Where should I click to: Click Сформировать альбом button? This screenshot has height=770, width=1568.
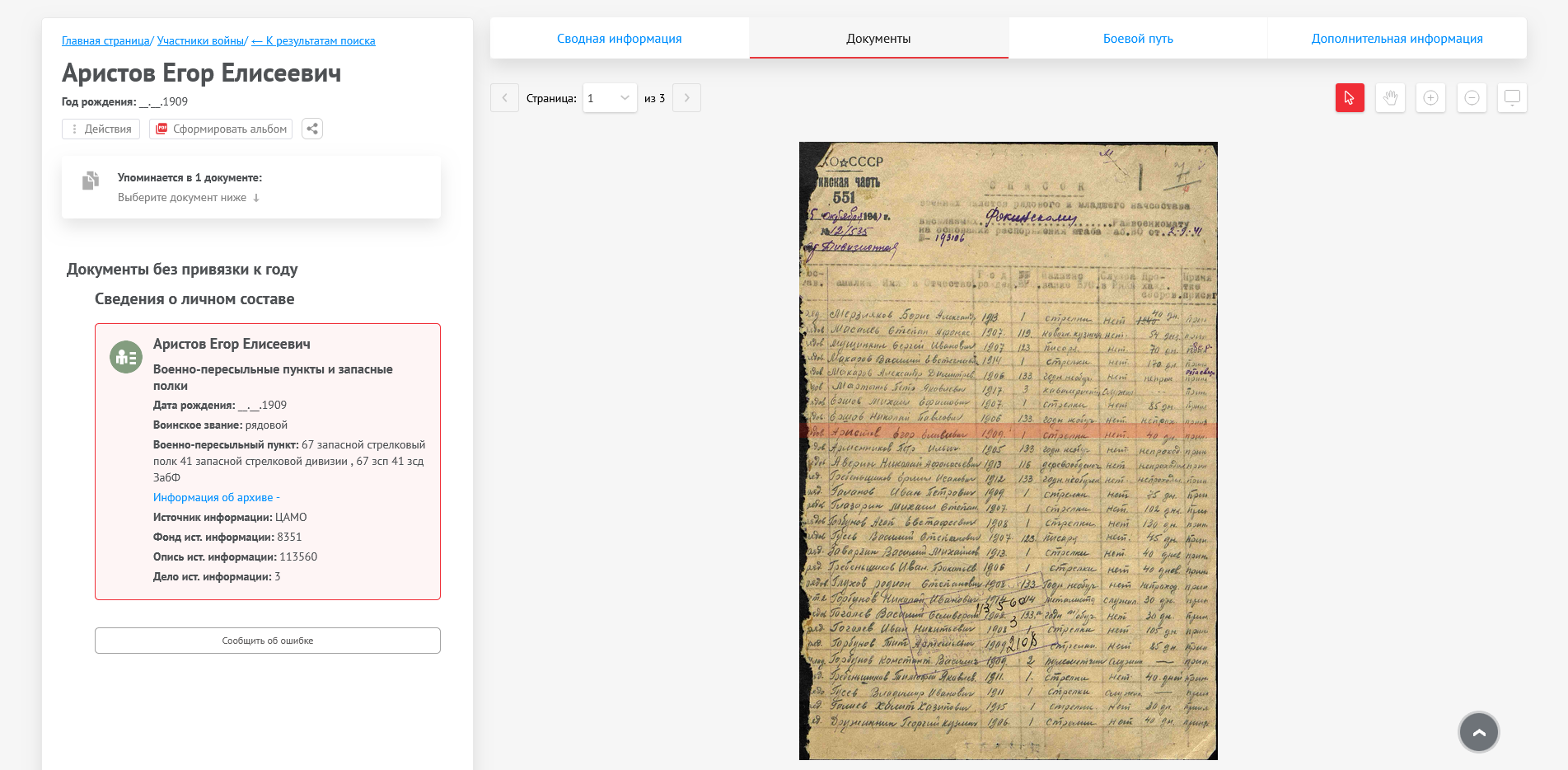coord(221,129)
